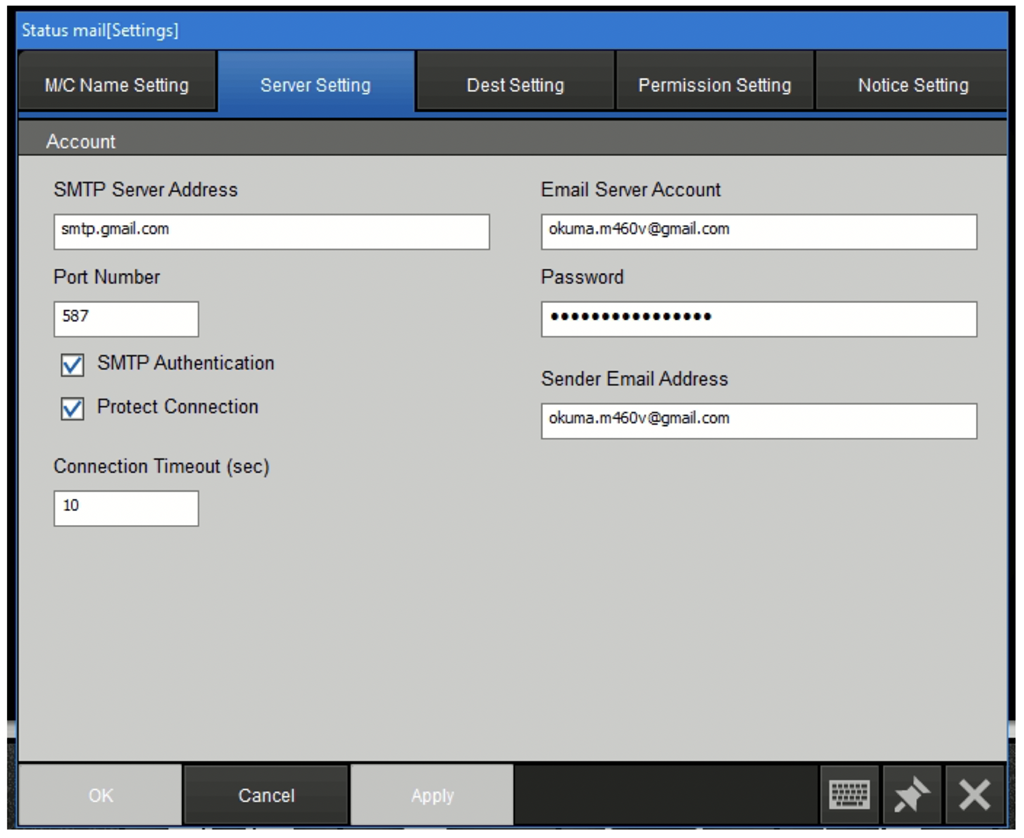Image resolution: width=1024 pixels, height=838 pixels.
Task: Edit the Connection Timeout value
Action: (x=125, y=508)
